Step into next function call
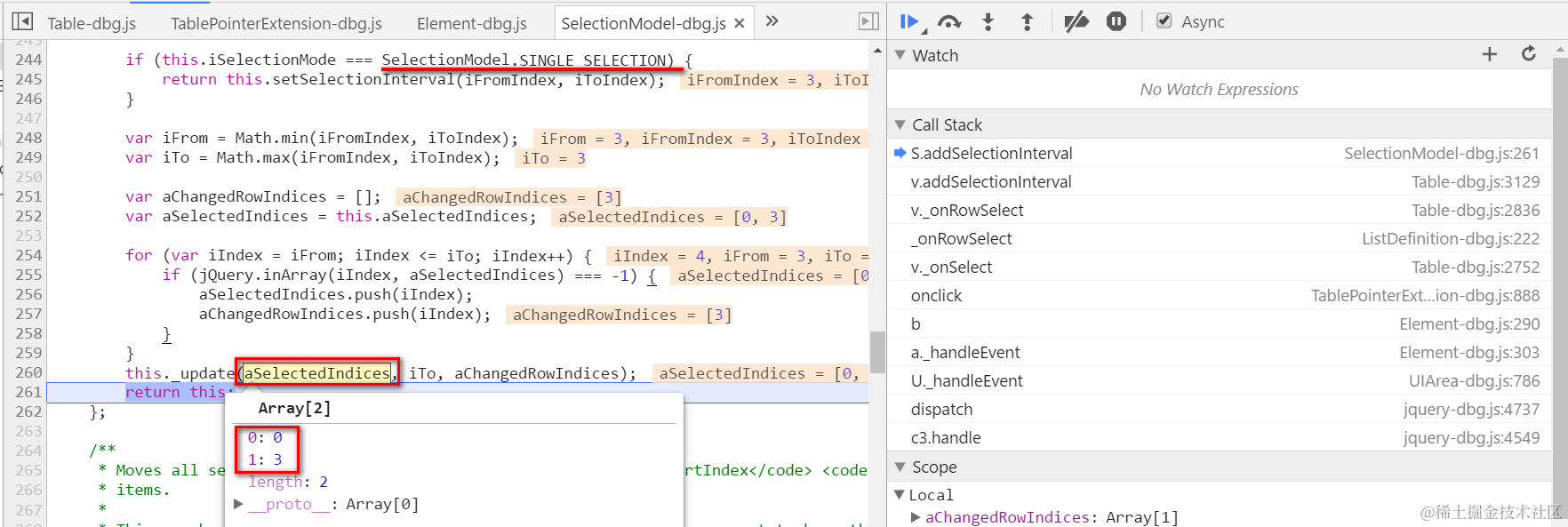Screen dimensions: 1568x527 pos(988,22)
